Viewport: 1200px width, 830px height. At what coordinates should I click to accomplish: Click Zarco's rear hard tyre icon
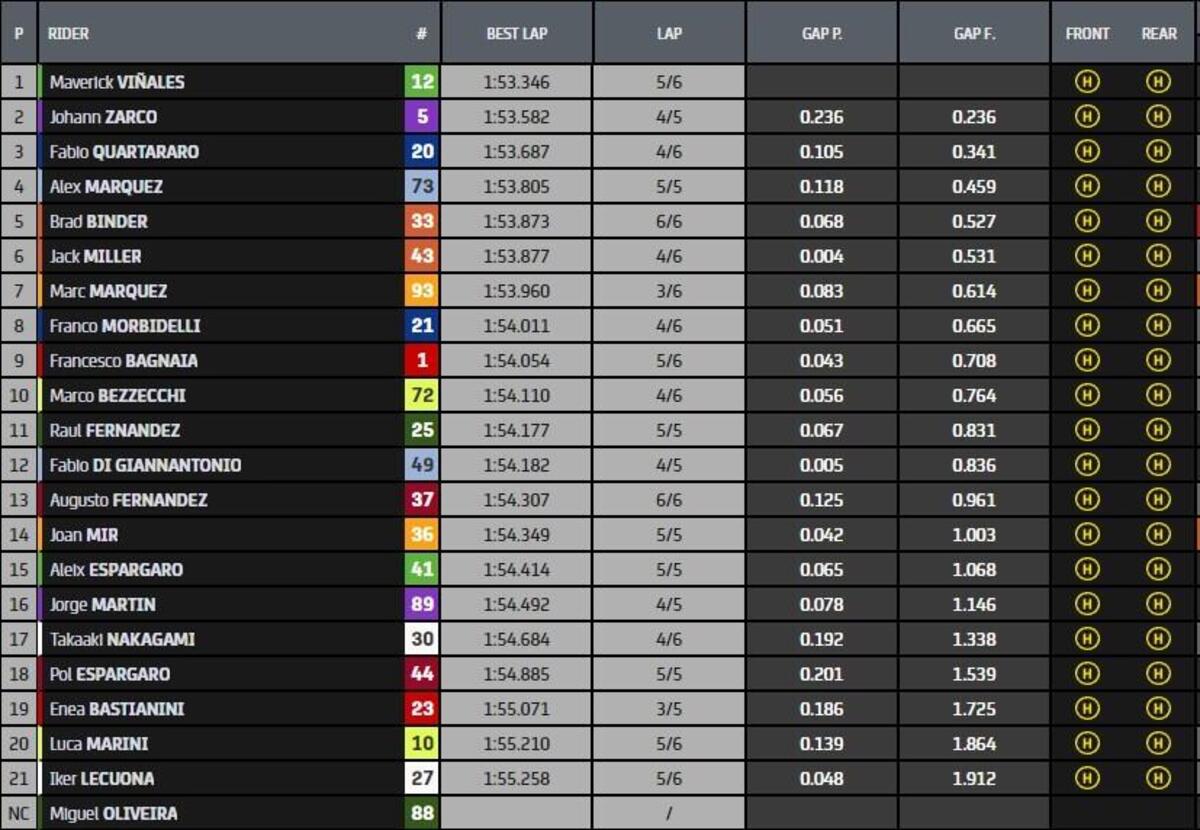tap(1158, 117)
